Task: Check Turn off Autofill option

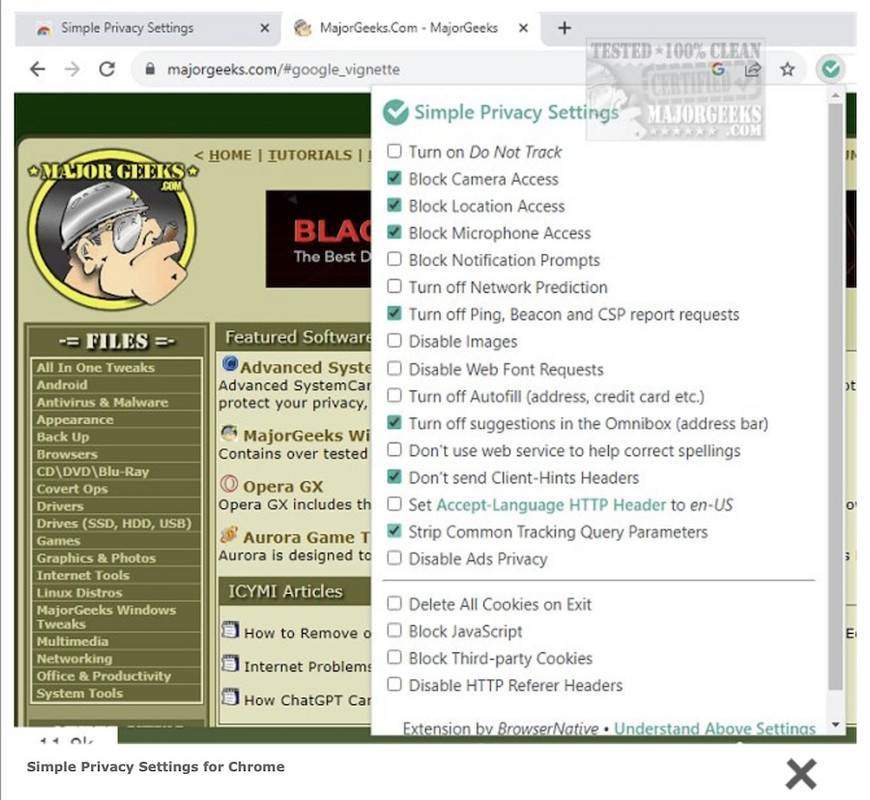Action: pos(394,396)
